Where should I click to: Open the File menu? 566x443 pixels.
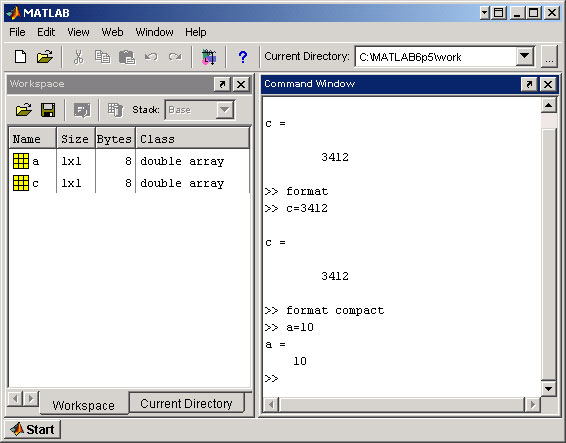(17, 32)
